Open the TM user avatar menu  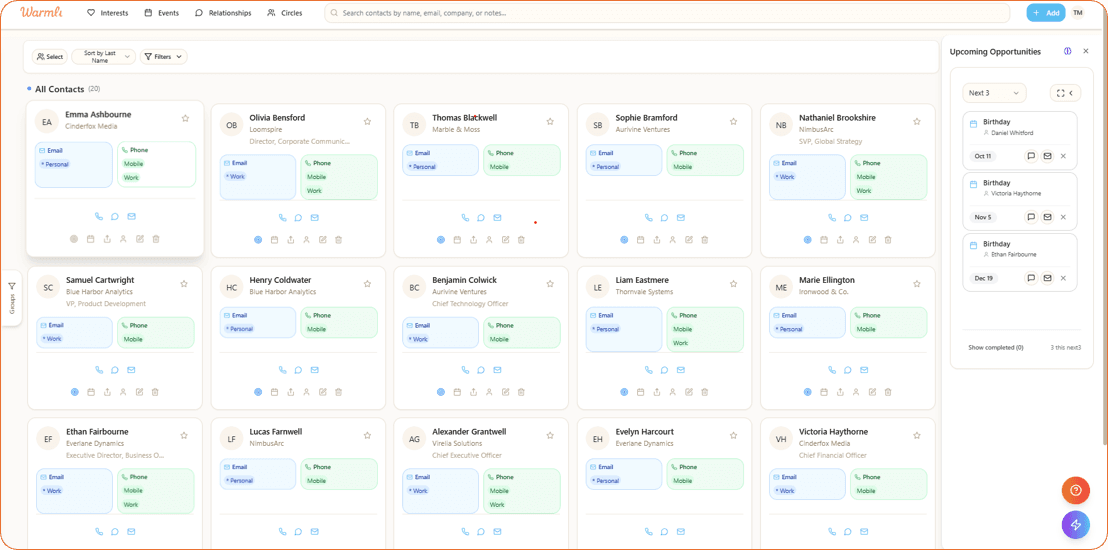(1078, 13)
